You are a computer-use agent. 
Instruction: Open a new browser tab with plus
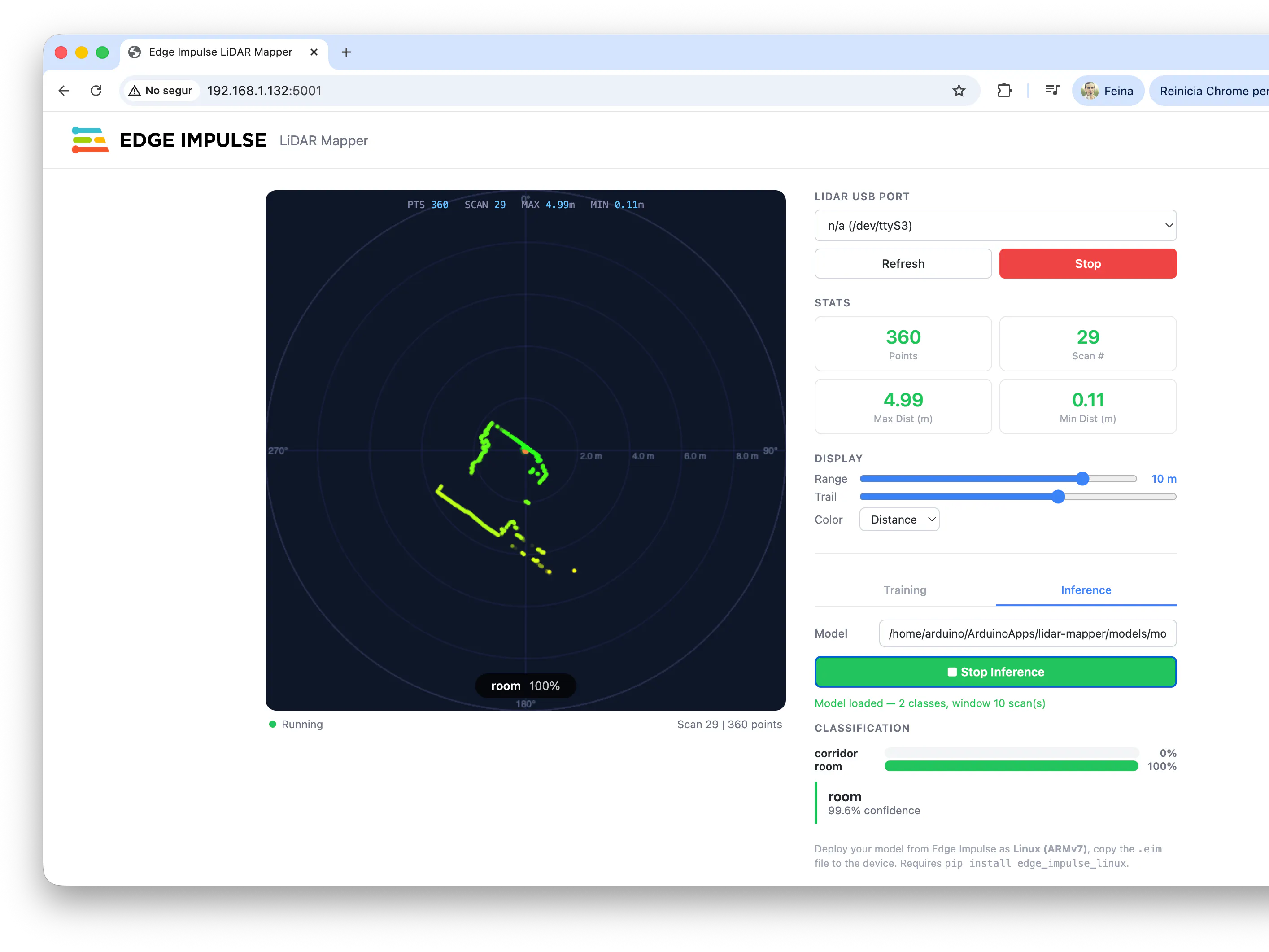coord(346,52)
